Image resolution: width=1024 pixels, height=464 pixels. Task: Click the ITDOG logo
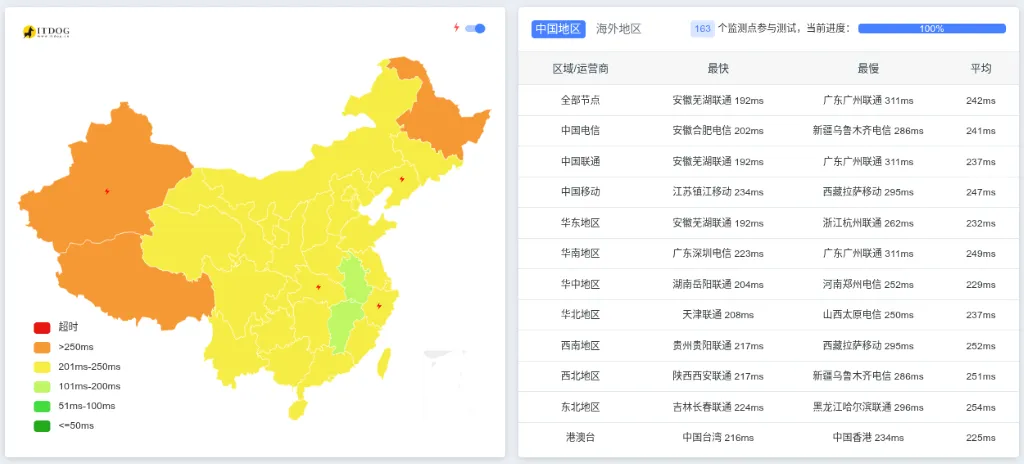click(46, 31)
